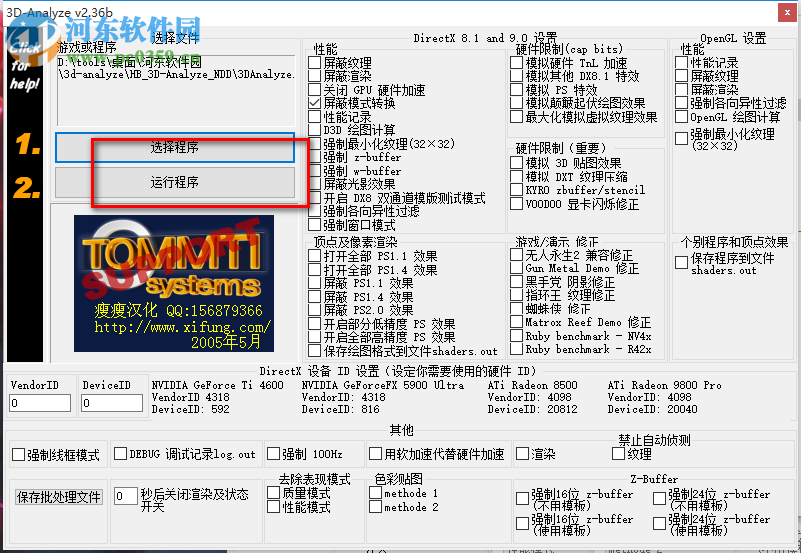Close the 3D-Analyze window
Viewport: 801px width, 553px height.
787,12
